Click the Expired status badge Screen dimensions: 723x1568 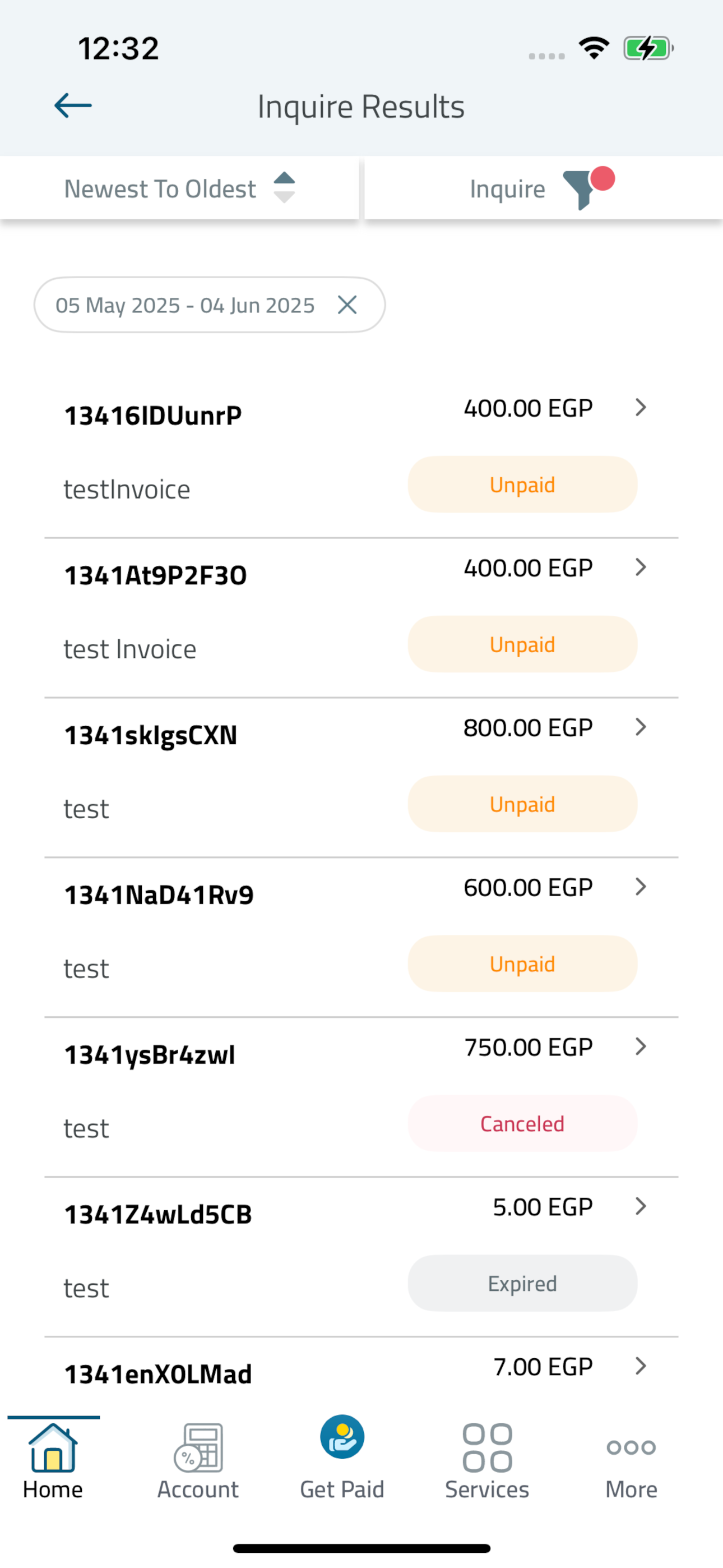point(523,1283)
